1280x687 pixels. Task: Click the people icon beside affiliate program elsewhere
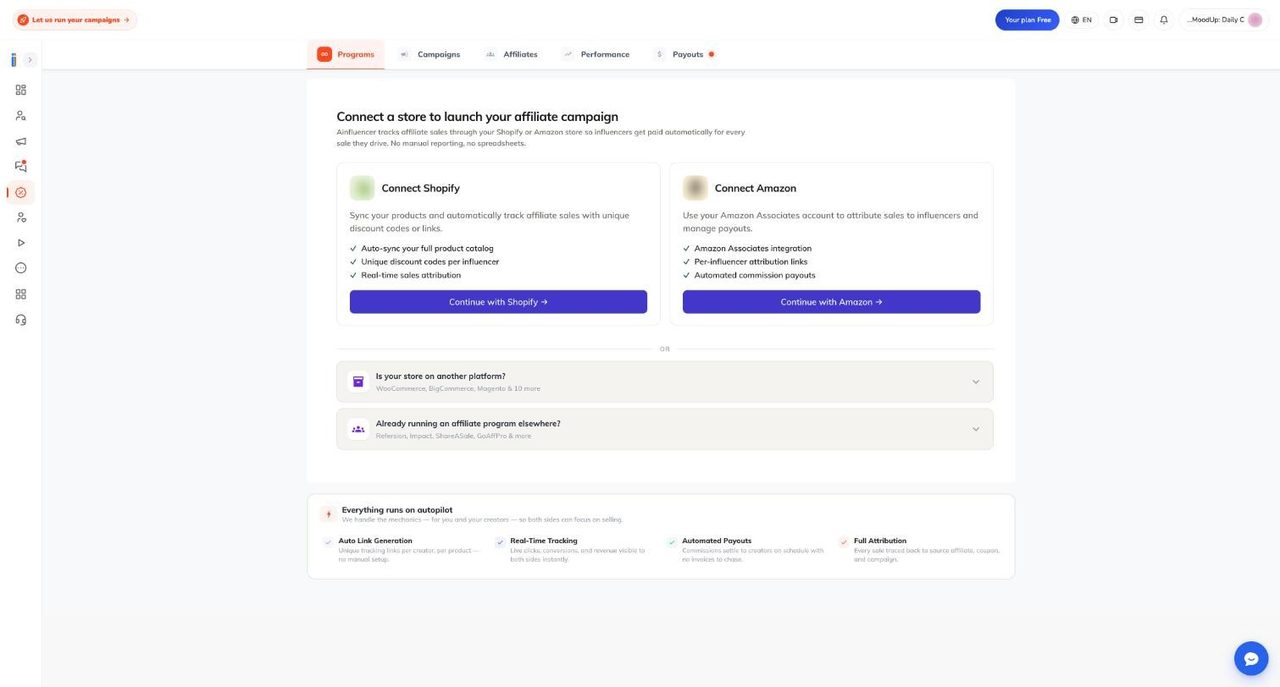(x=358, y=429)
